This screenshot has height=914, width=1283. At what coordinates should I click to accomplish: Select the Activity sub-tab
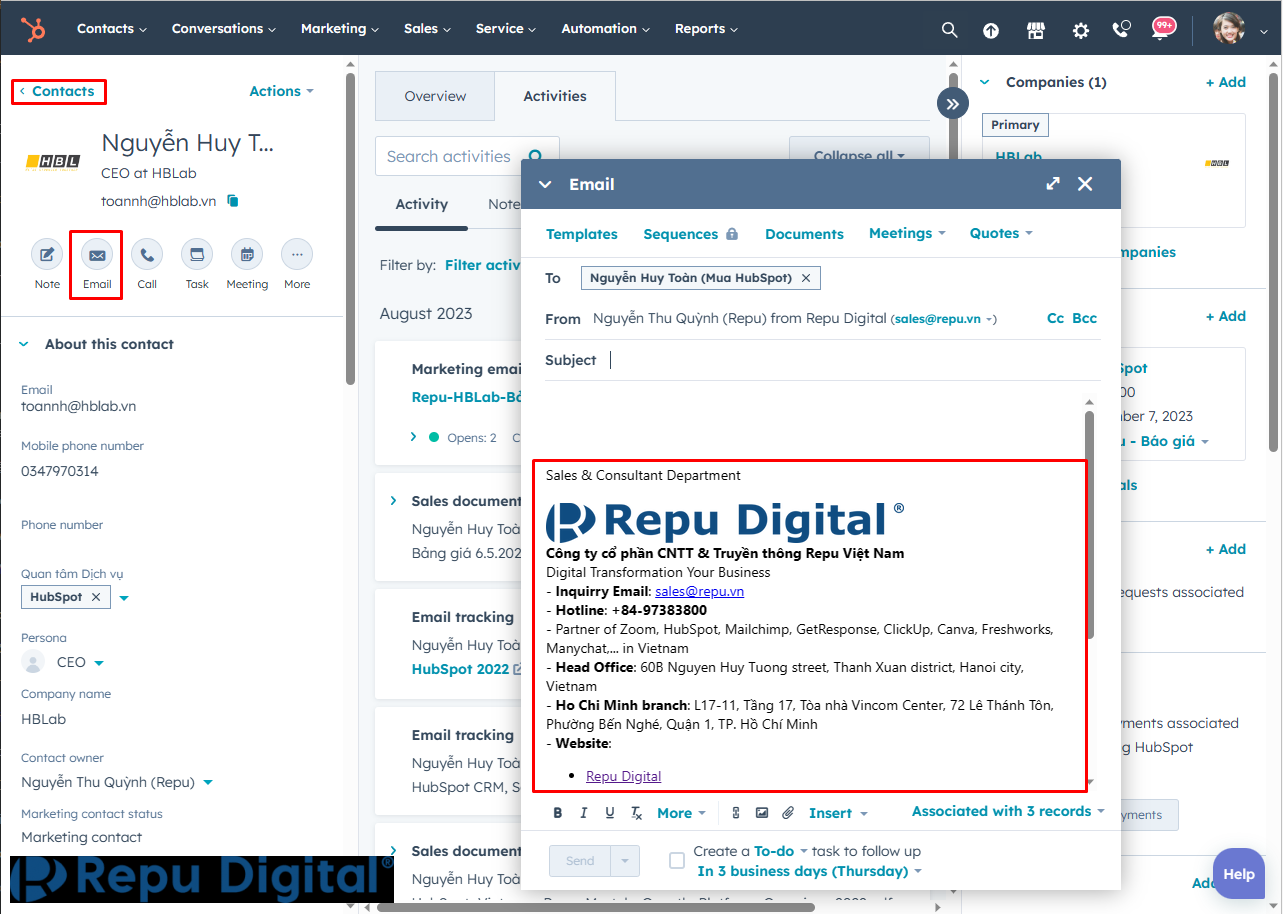click(x=421, y=204)
